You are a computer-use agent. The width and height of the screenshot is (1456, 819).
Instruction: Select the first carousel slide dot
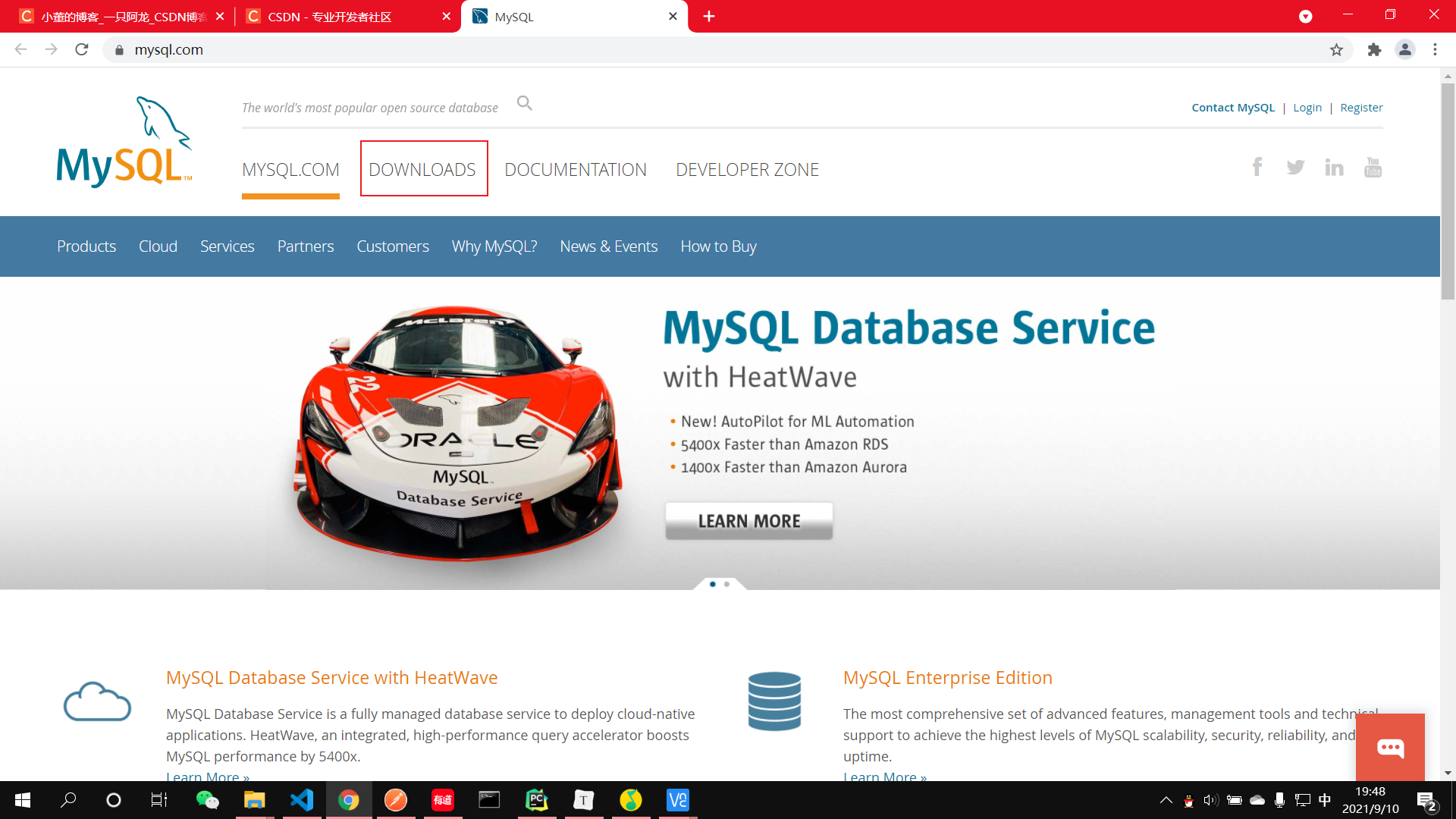coord(713,584)
